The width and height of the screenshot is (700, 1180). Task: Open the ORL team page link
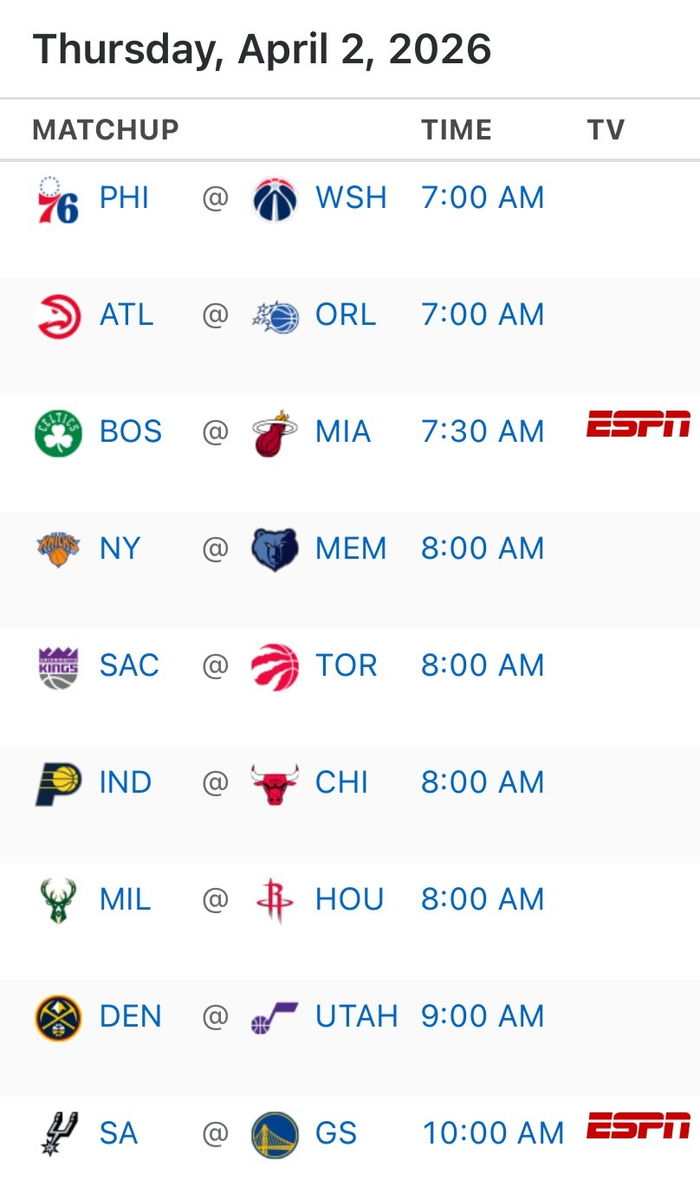[345, 315]
